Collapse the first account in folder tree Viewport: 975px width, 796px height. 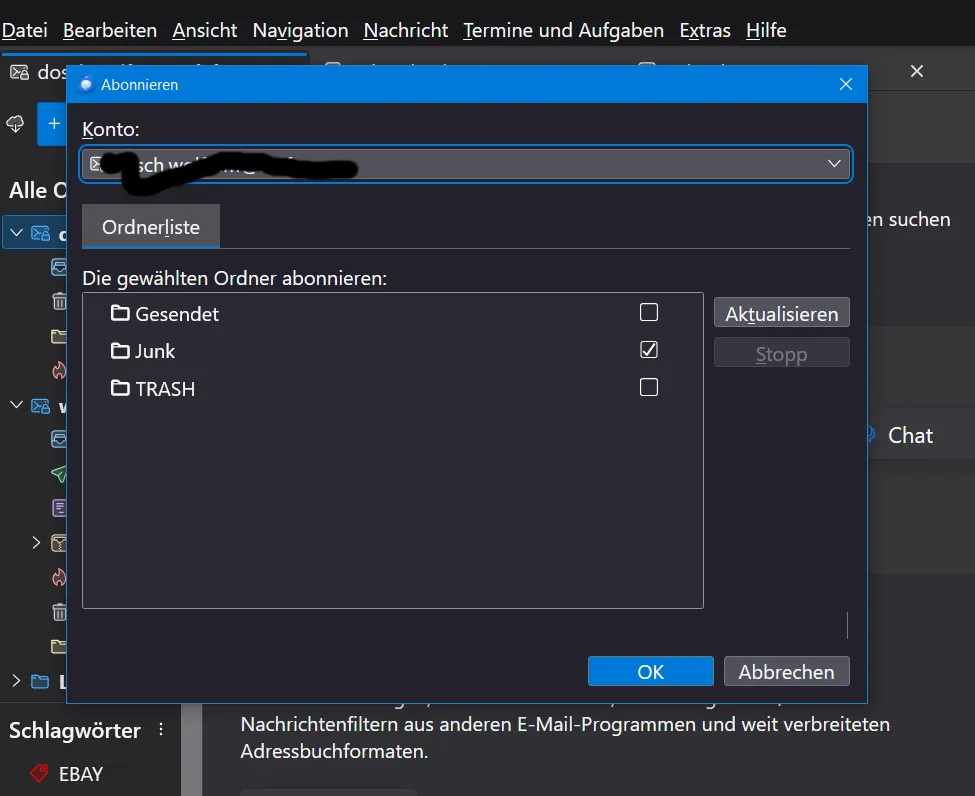tap(17, 233)
